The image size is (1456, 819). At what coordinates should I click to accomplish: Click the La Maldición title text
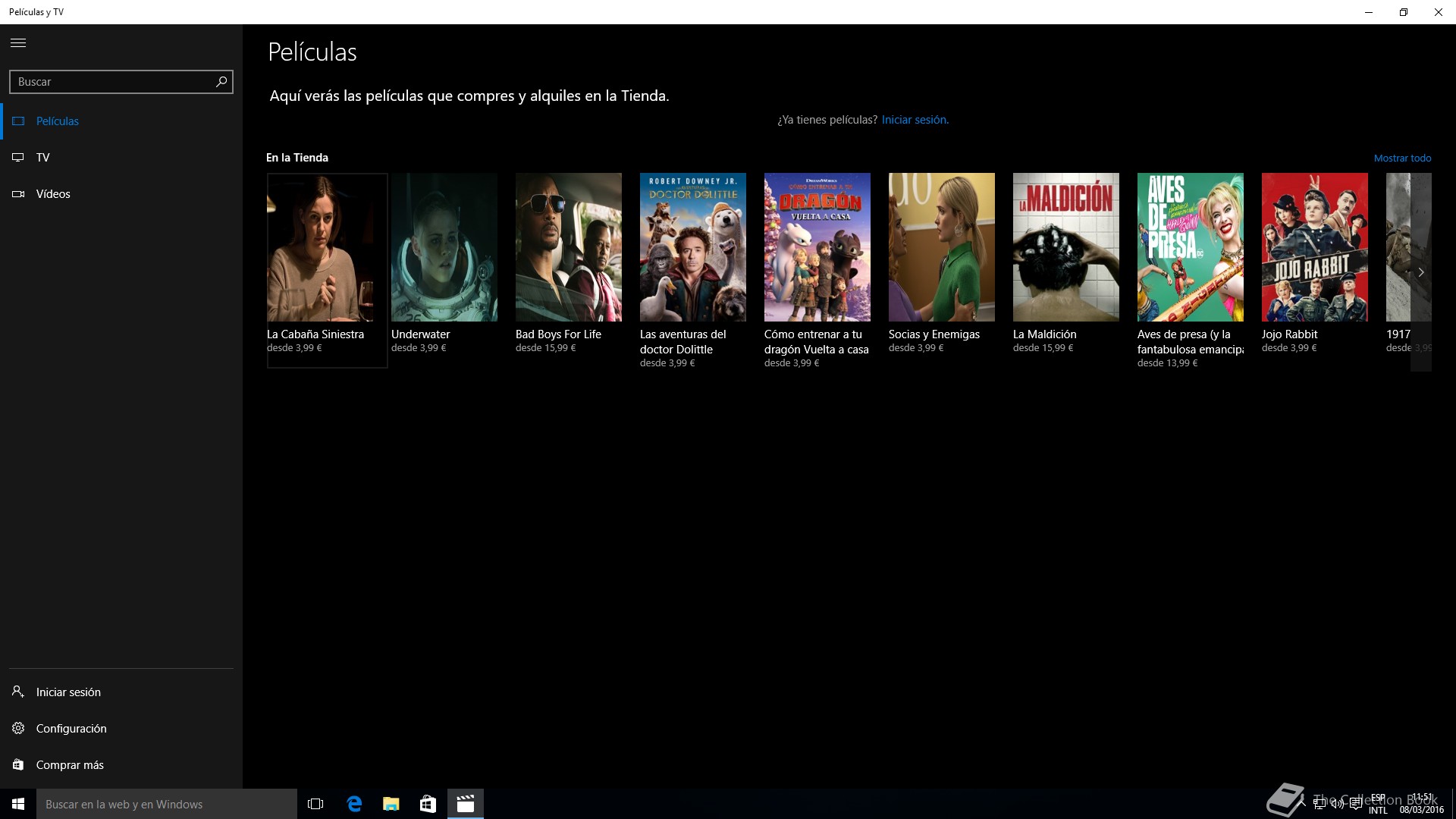[1044, 334]
